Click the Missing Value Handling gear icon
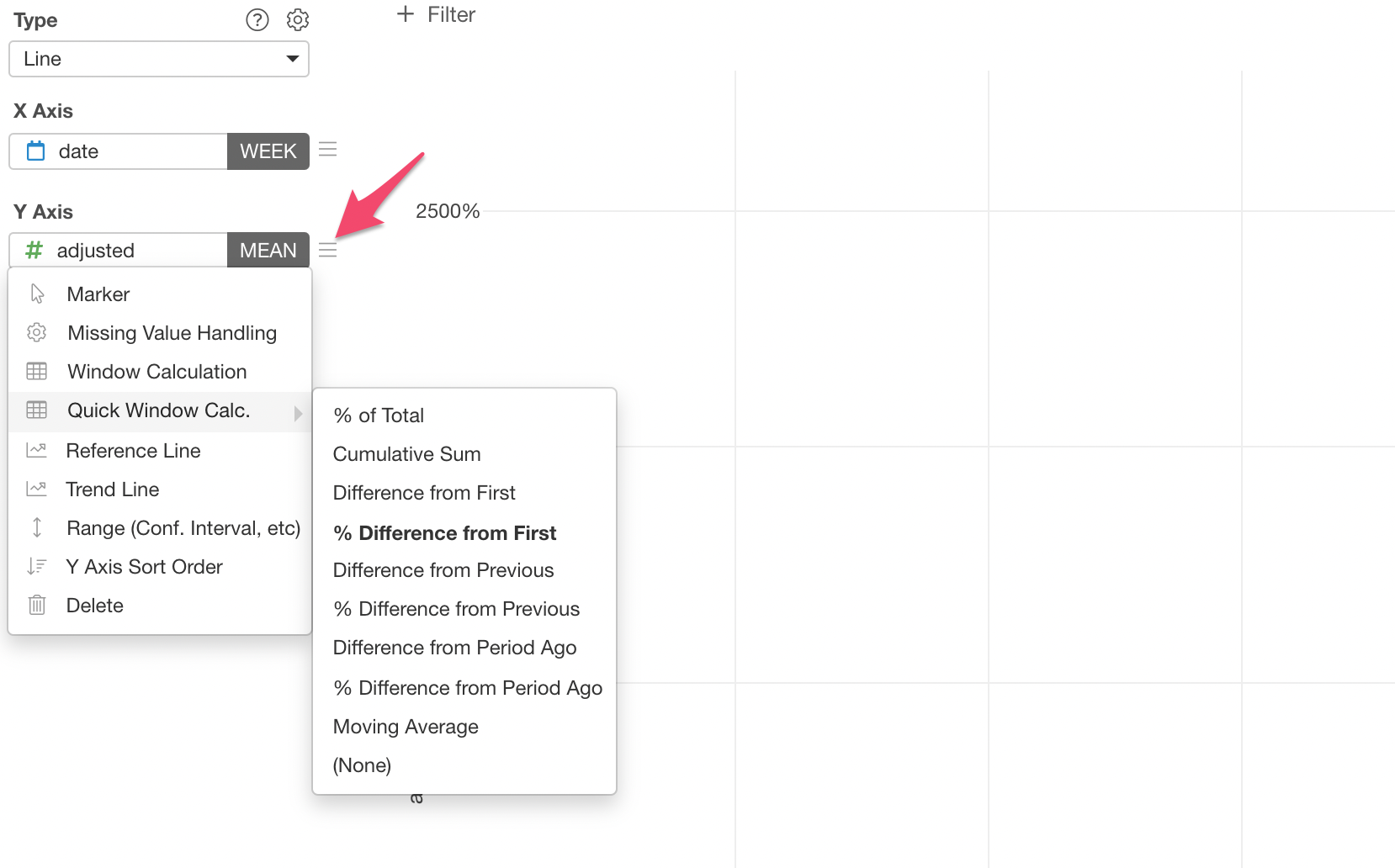Viewport: 1395px width, 868px height. 37,332
